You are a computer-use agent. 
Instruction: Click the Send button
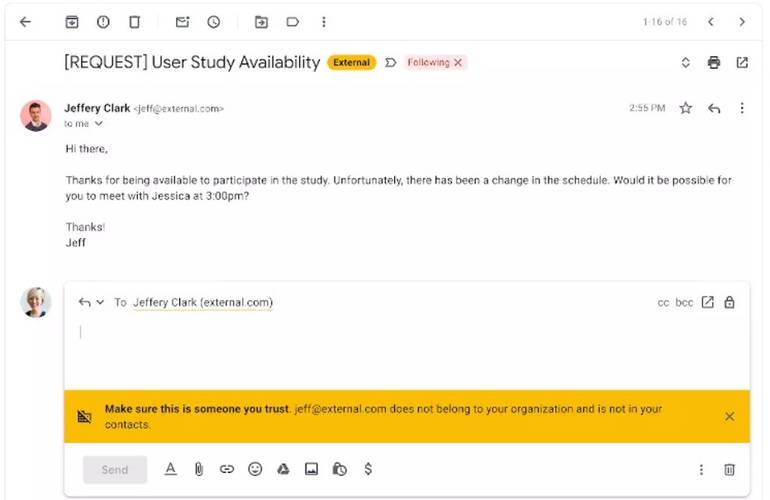(x=115, y=470)
